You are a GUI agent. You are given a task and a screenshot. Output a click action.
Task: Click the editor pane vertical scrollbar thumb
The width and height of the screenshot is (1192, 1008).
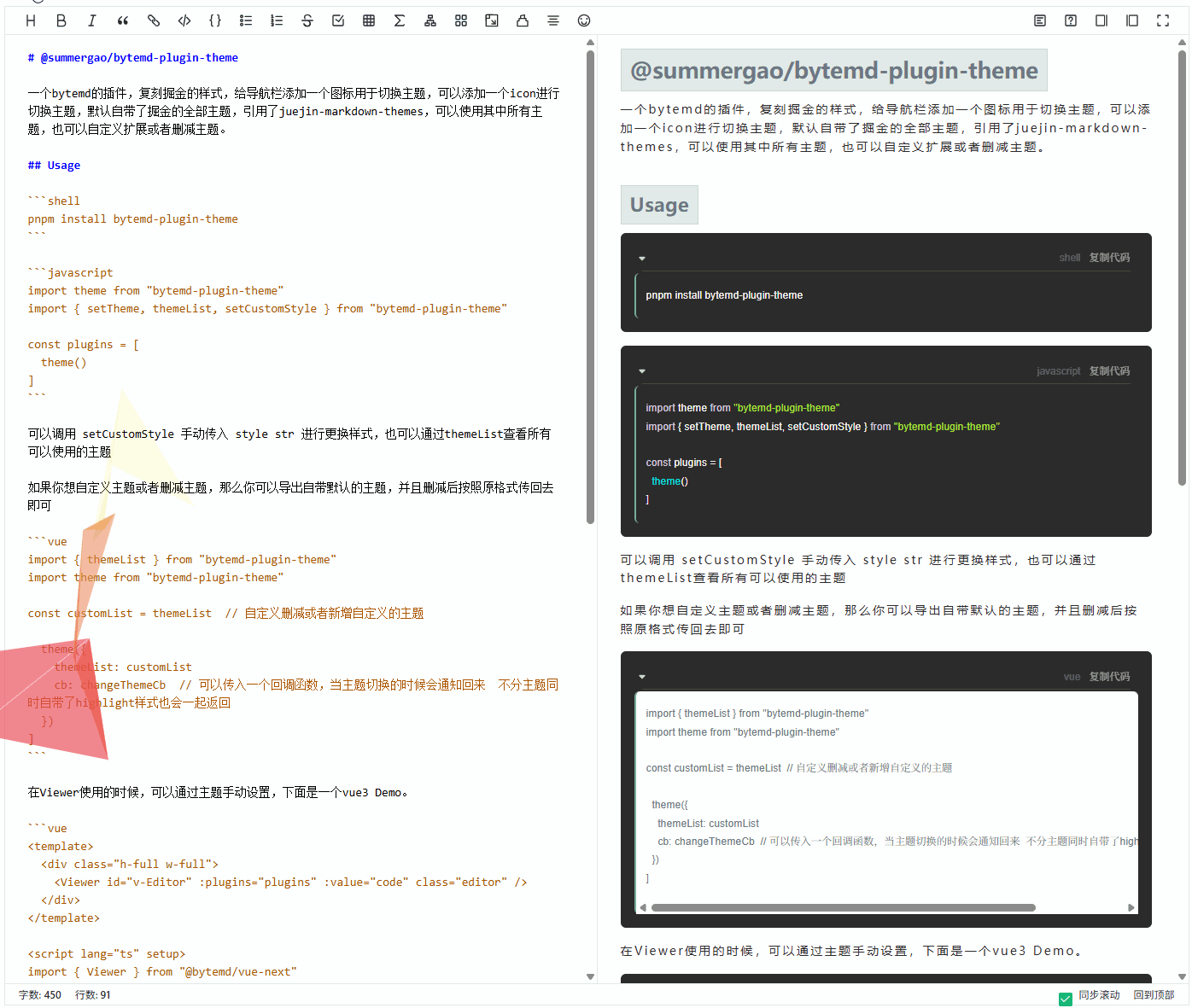click(590, 287)
